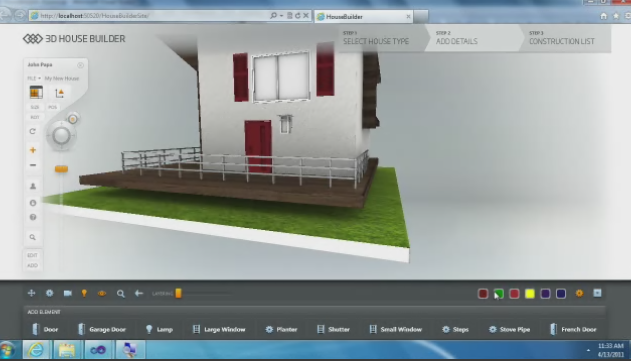Choose the POS mode button

(52, 107)
